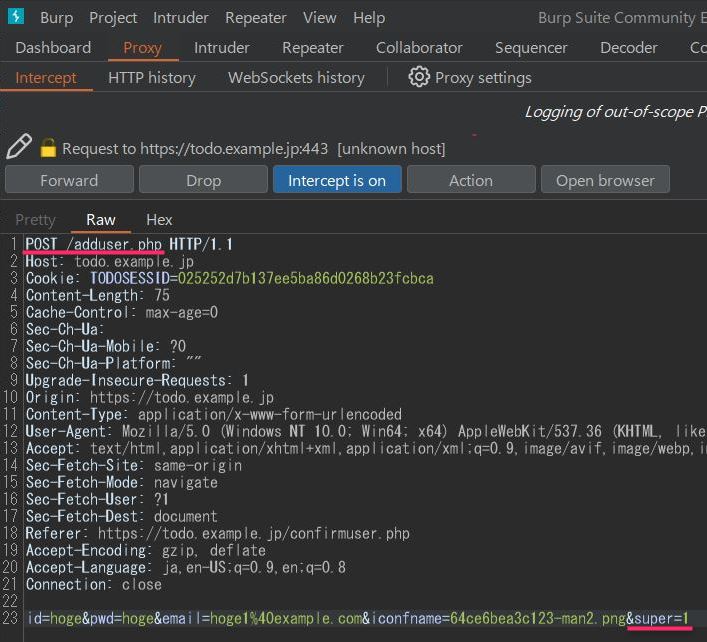
Task: Click the 'Content-Length: 75' header
Action: pos(97,295)
